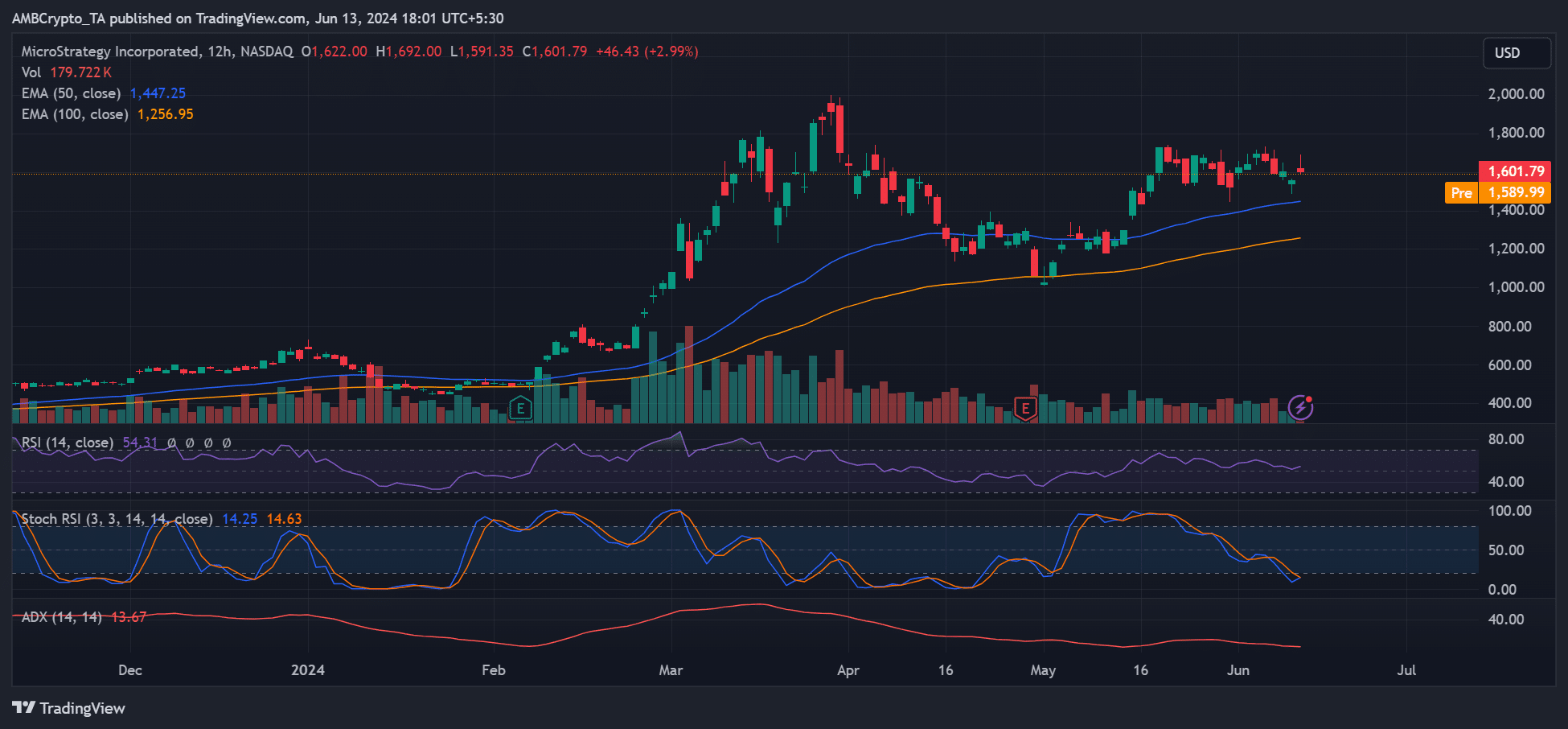
Task: Select the RSI (14, close) legend
Action: pos(68,443)
